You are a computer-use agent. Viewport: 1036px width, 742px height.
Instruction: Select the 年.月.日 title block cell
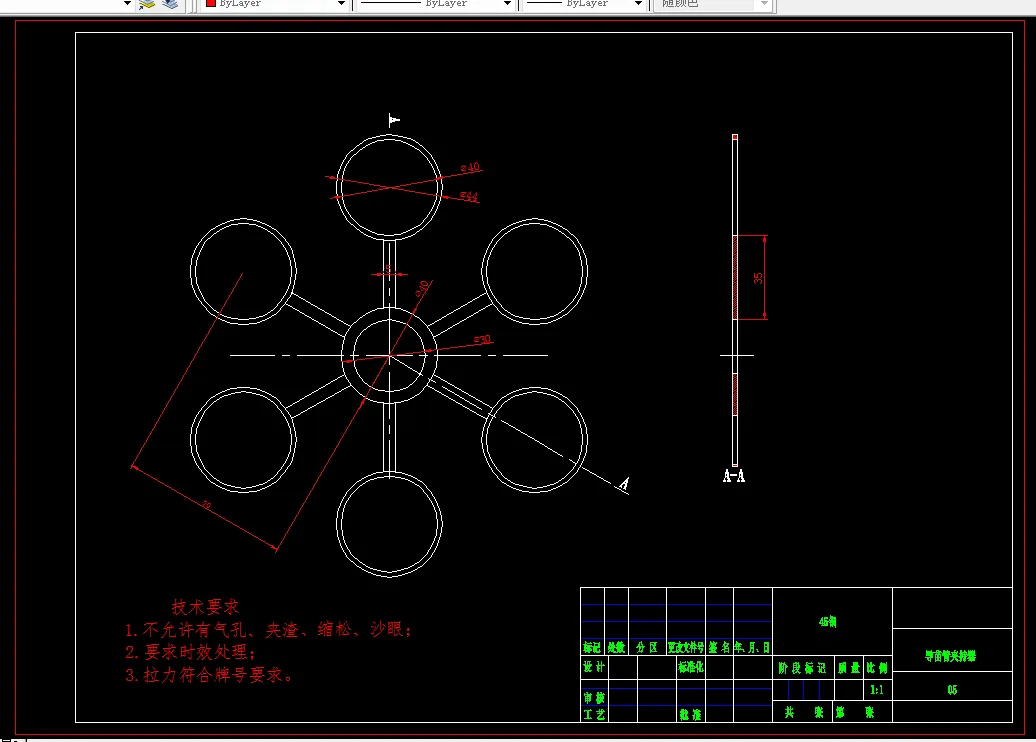click(753, 648)
